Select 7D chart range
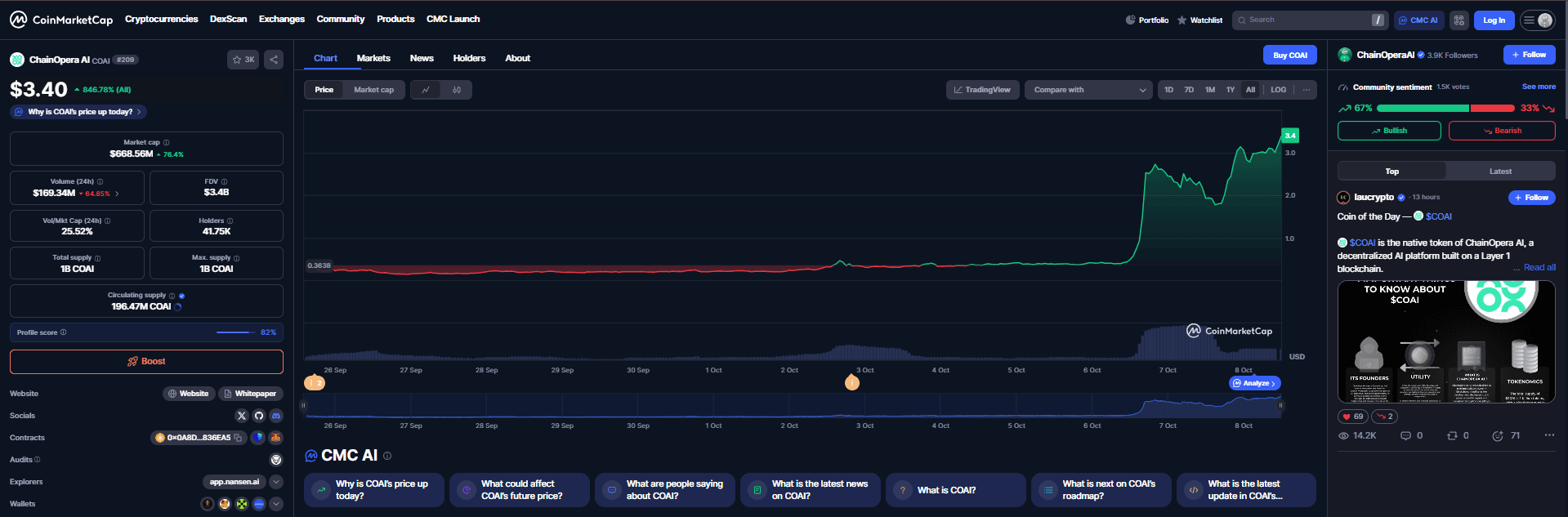This screenshot has height=517, width=1568. 1189,90
